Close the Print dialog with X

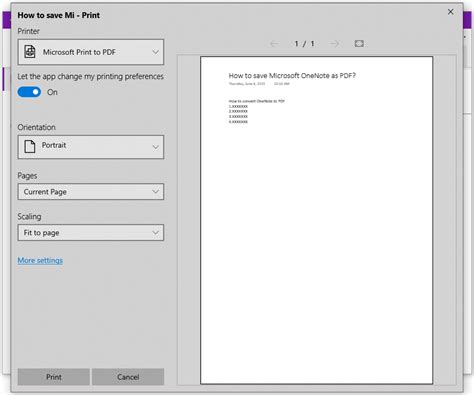pos(450,12)
